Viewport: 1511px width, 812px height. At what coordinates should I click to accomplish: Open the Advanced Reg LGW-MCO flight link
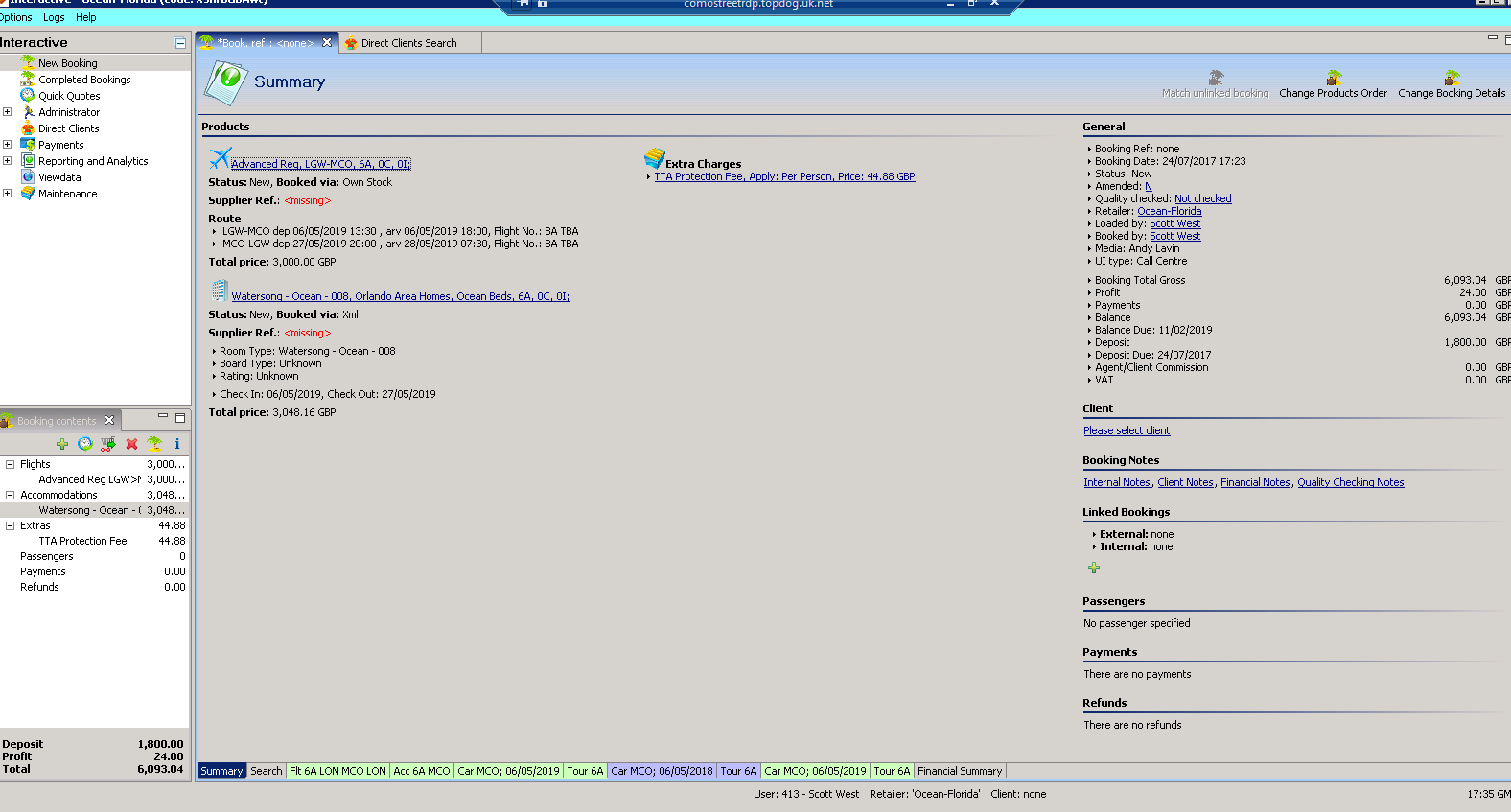(x=321, y=164)
